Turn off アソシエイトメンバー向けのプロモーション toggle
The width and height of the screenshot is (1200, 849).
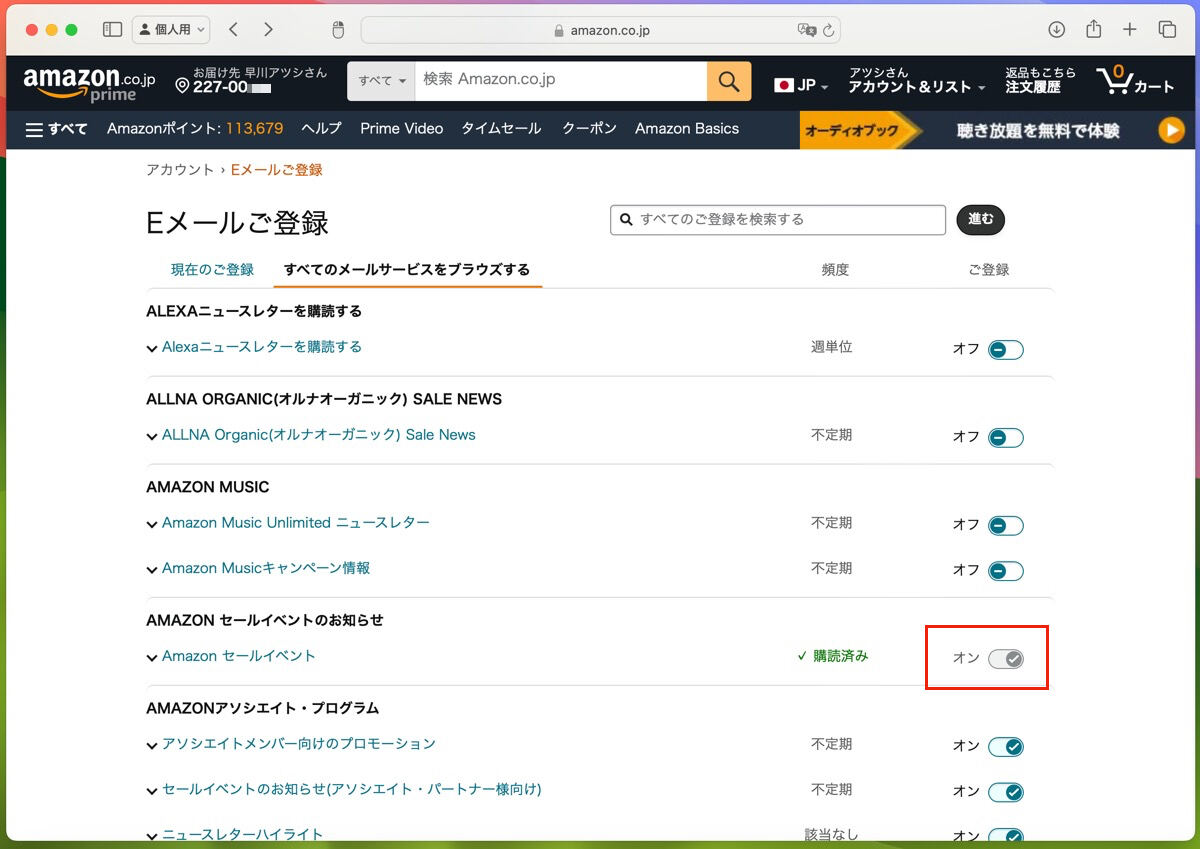pyautogui.click(x=1006, y=747)
